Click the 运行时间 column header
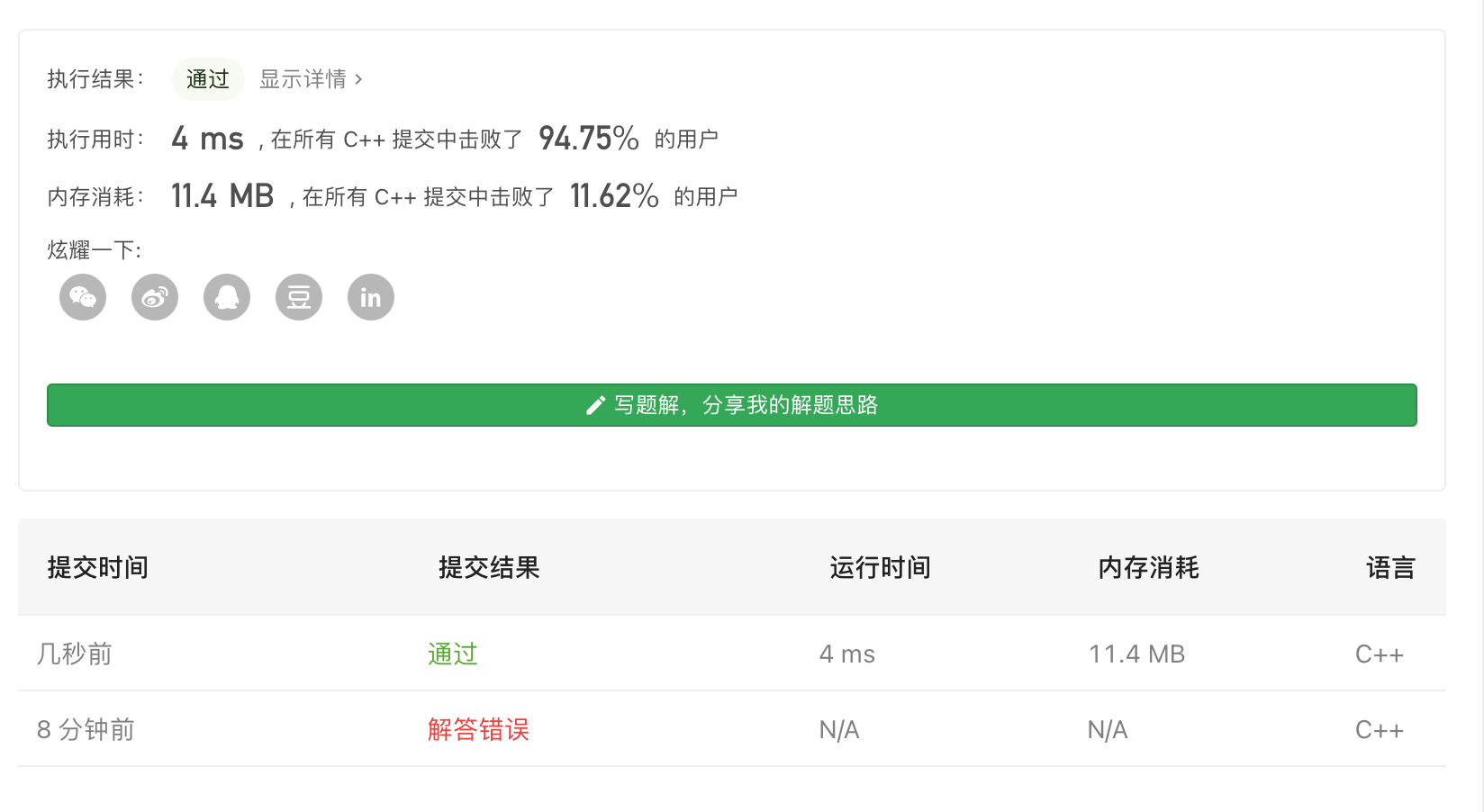 coord(880,567)
